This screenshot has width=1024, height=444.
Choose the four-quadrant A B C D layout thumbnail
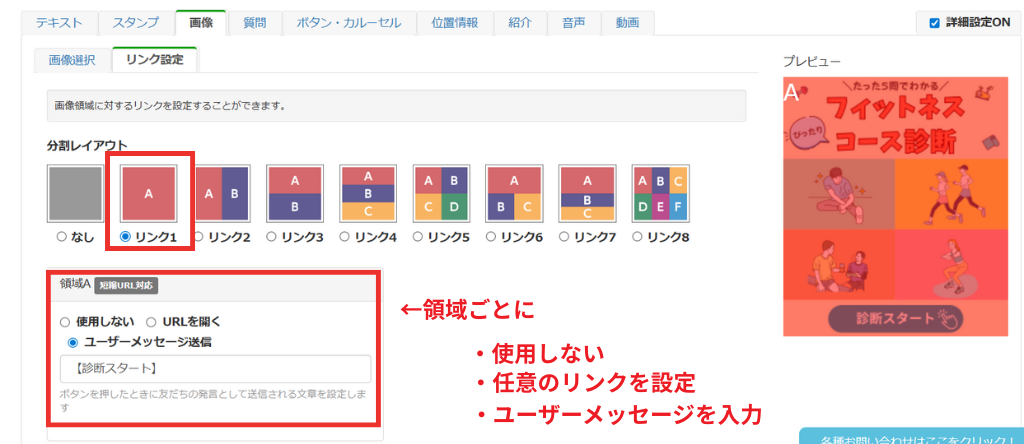[441, 194]
